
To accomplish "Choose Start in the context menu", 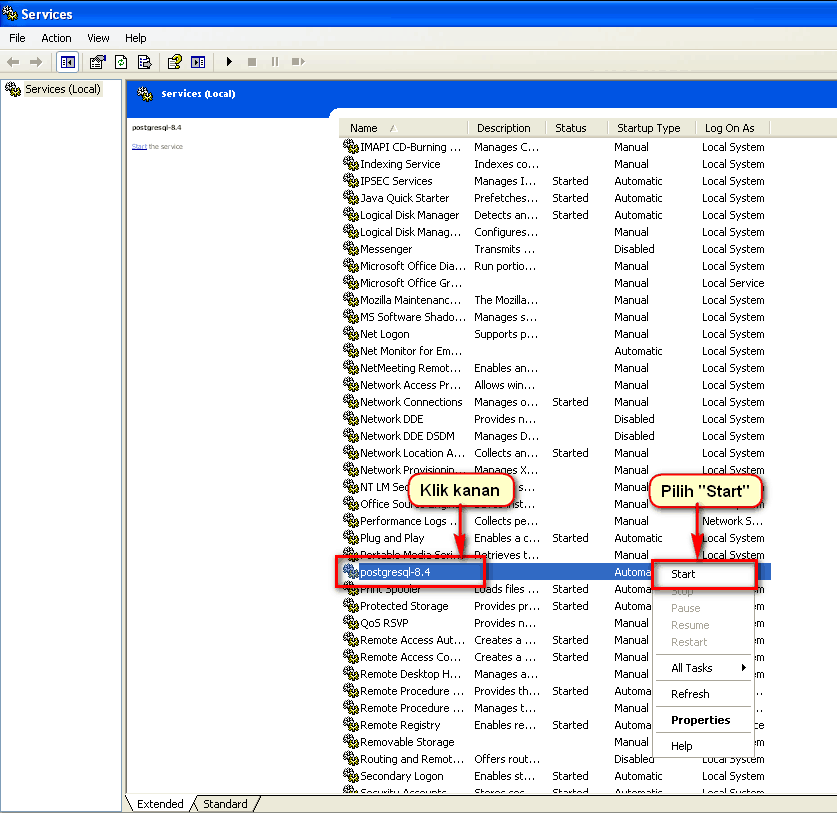I will pyautogui.click(x=704, y=574).
